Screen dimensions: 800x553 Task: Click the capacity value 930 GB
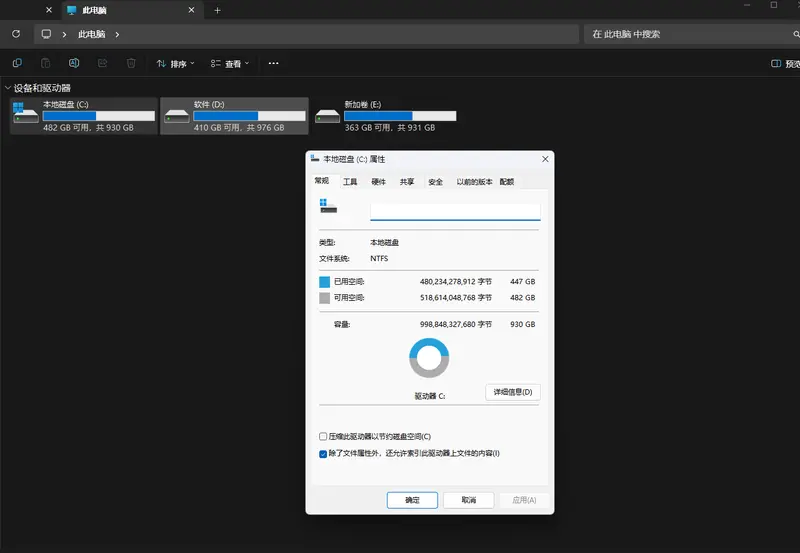pyautogui.click(x=522, y=324)
